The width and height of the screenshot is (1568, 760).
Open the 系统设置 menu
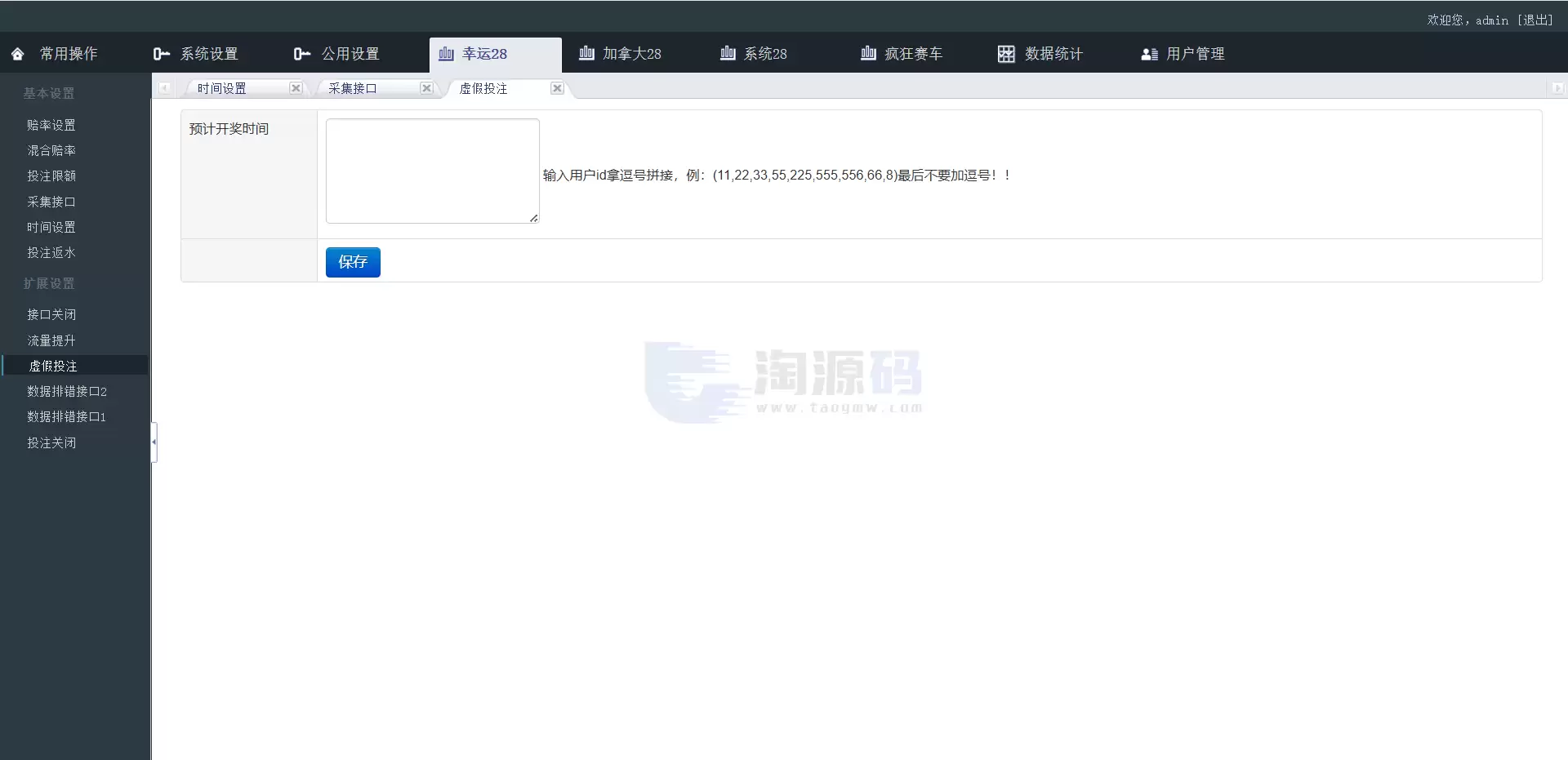[x=209, y=54]
